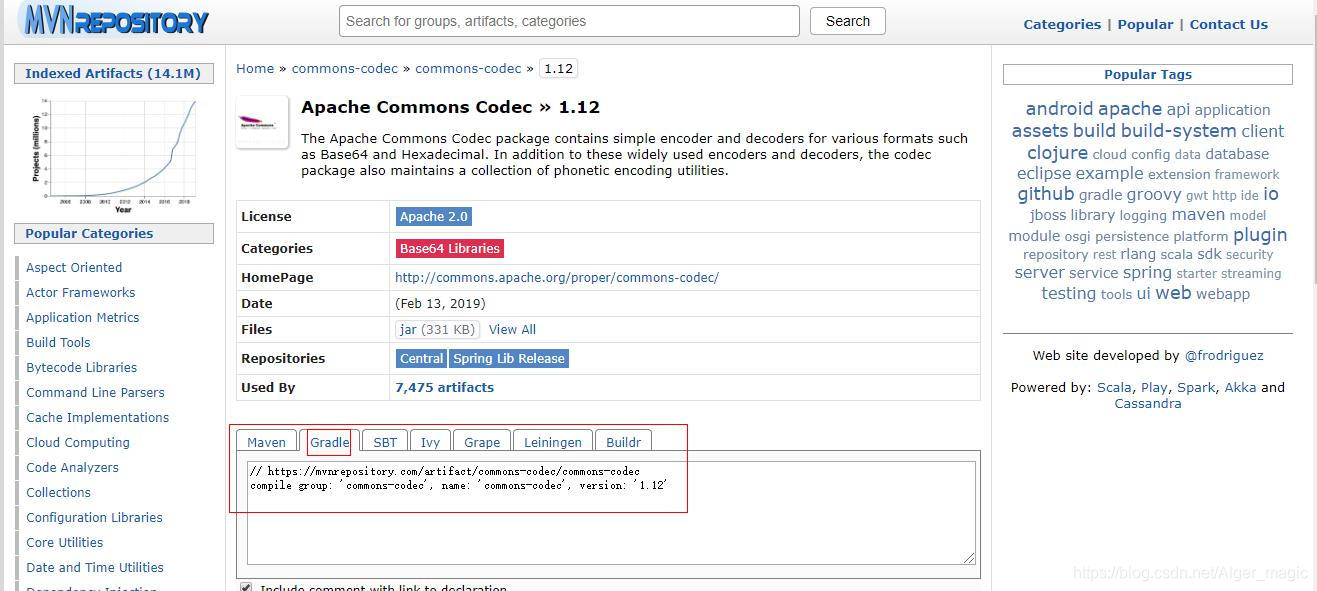Open Build Tools category
The height and width of the screenshot is (591, 1317).
58,342
